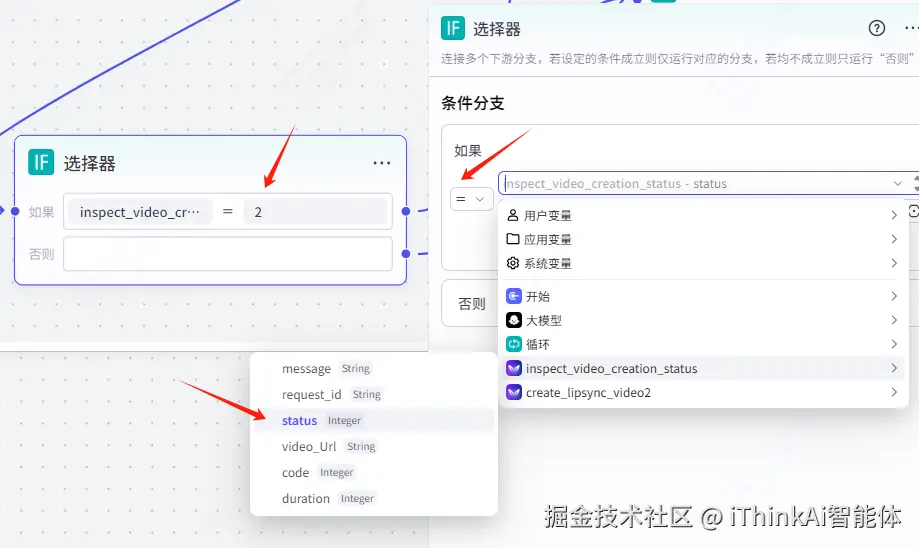
Task: Open the three-dot menu on the selector node
Action: pyautogui.click(x=382, y=163)
